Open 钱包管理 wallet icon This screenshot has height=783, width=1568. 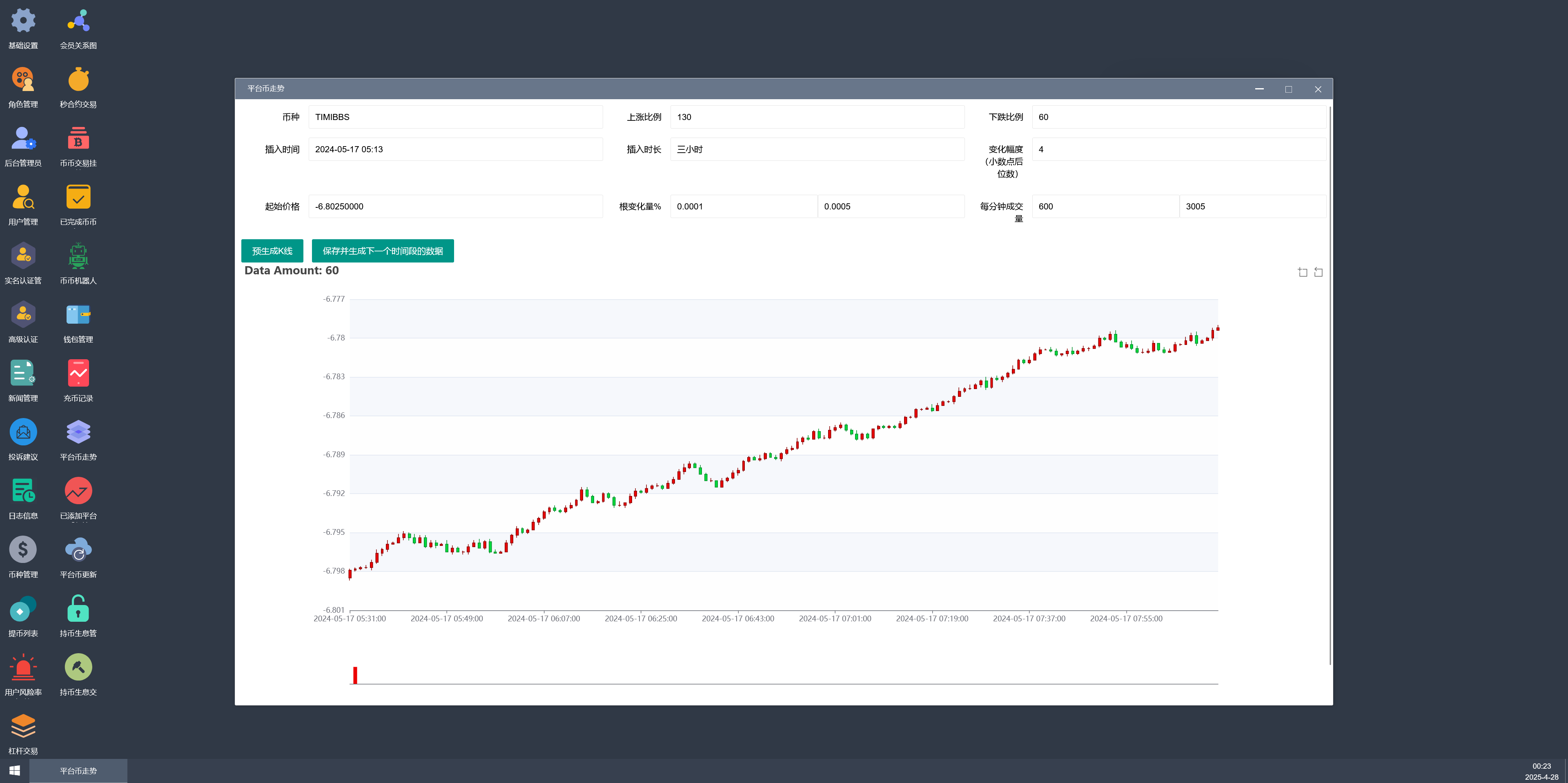78,315
